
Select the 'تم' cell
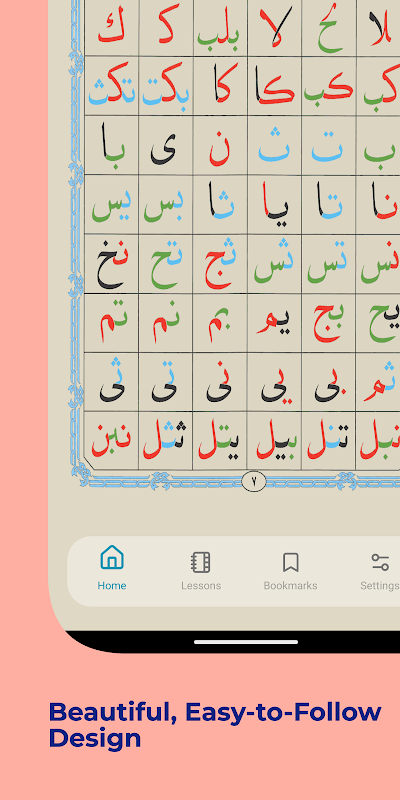(x=111, y=323)
